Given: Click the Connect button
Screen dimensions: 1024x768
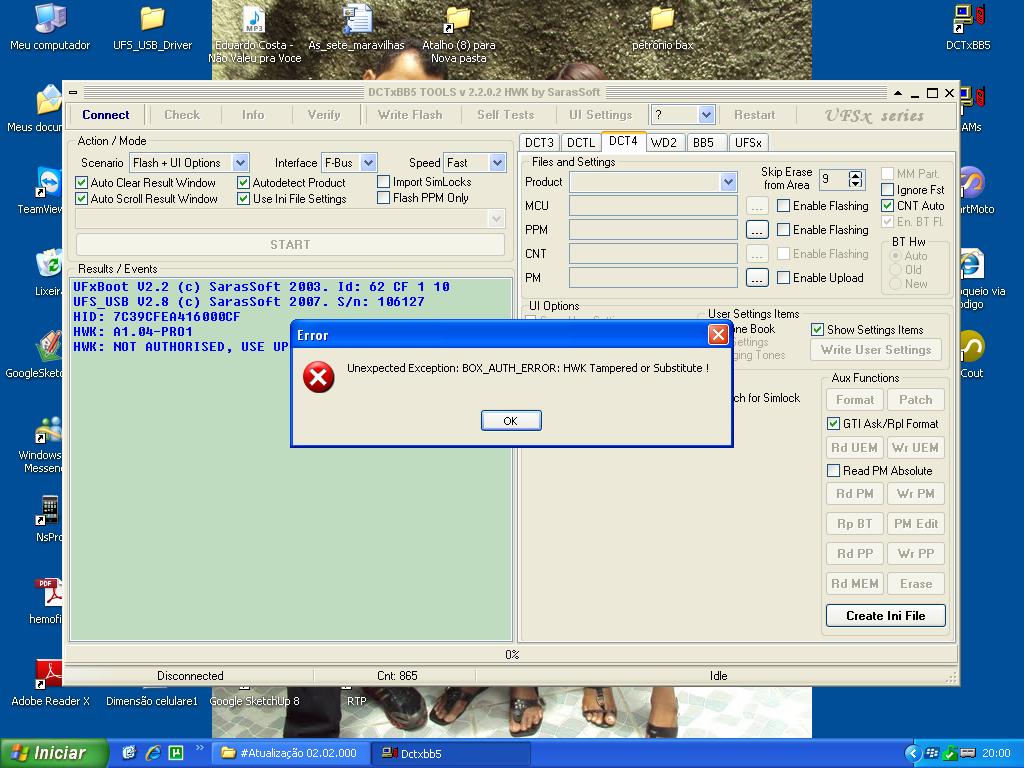Looking at the screenshot, I should pyautogui.click(x=106, y=115).
